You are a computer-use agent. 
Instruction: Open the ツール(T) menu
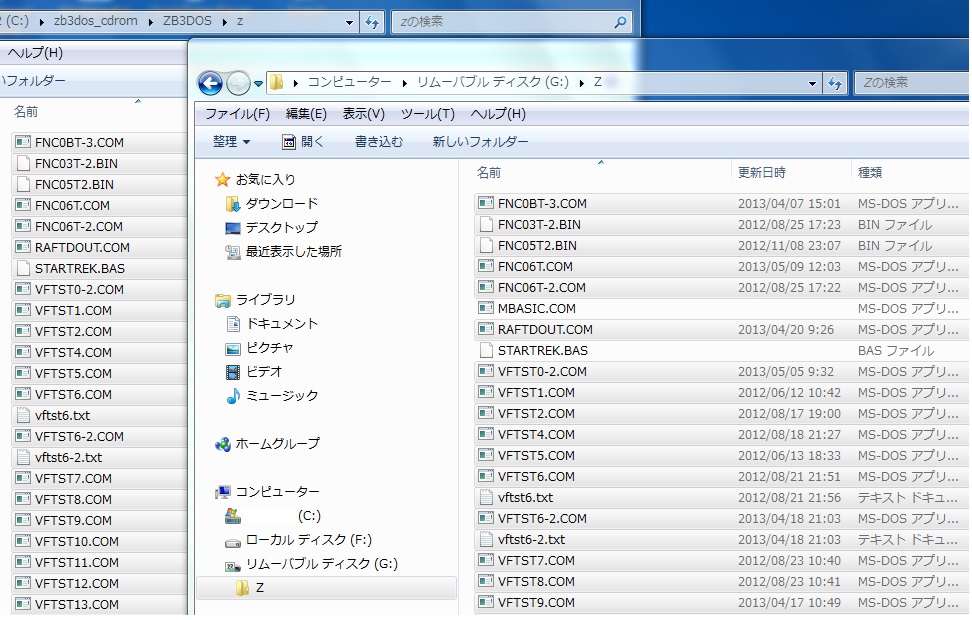pos(428,114)
